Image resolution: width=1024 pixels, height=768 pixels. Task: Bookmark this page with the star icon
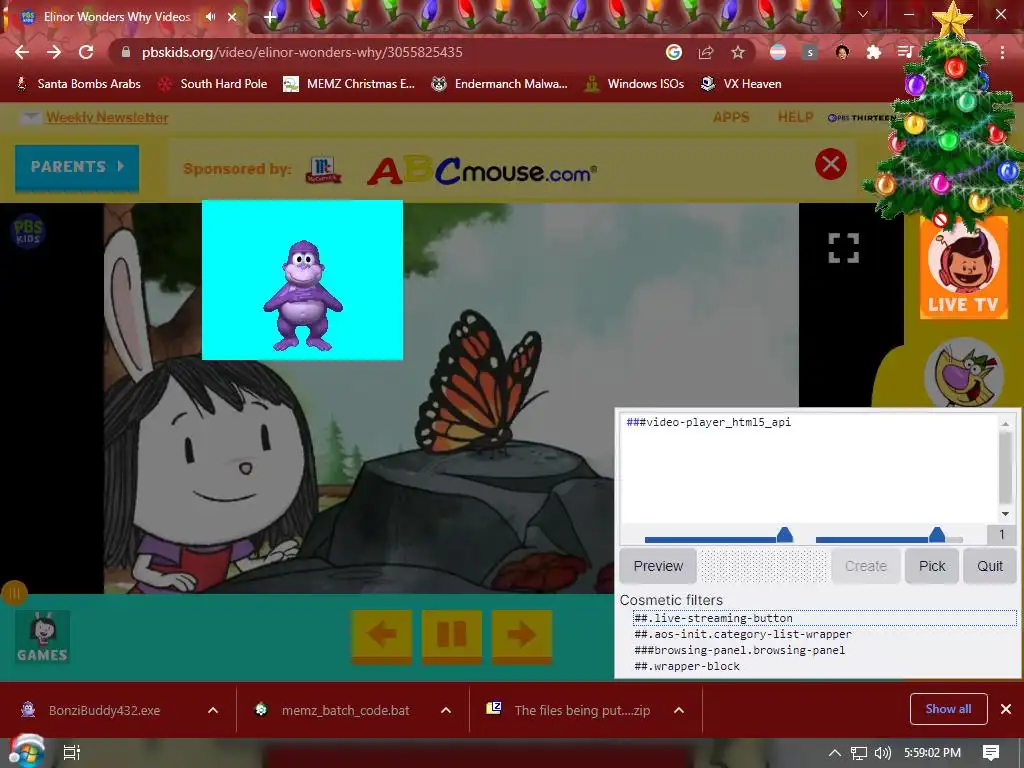pos(738,52)
